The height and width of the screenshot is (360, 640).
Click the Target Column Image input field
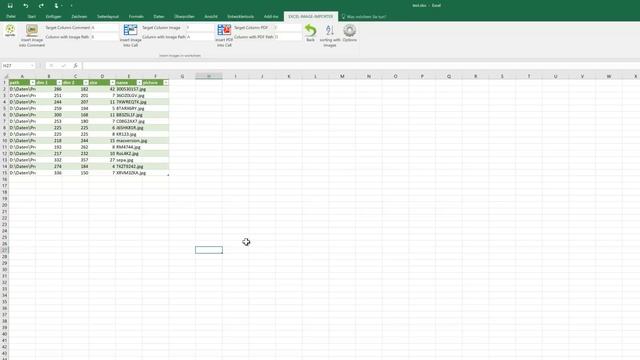click(199, 28)
